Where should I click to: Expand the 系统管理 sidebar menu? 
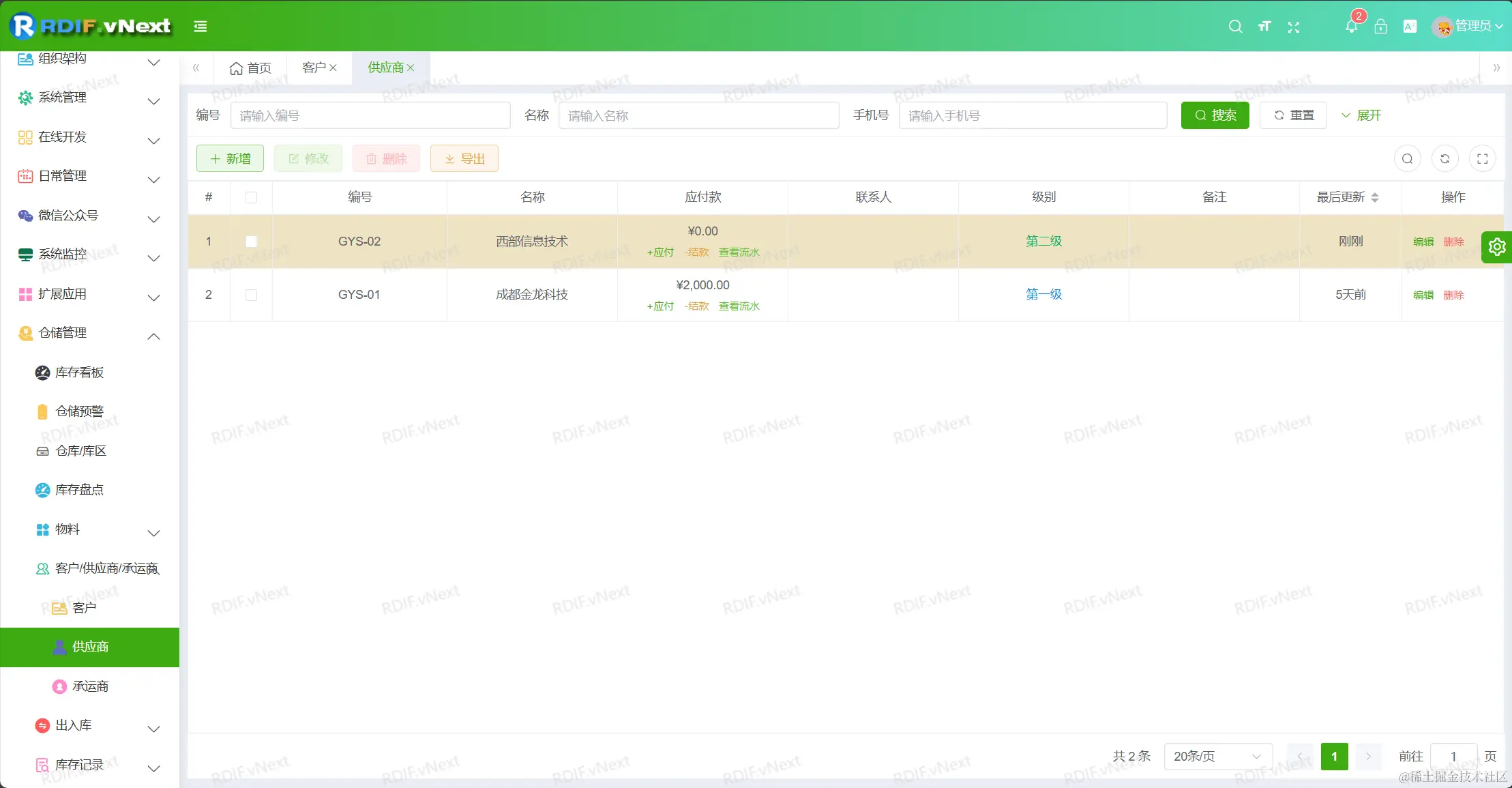(x=89, y=98)
